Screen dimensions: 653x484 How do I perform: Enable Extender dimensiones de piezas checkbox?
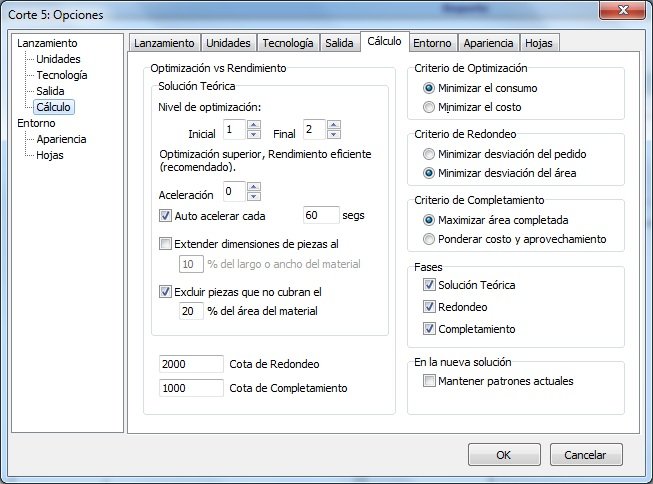[x=166, y=243]
